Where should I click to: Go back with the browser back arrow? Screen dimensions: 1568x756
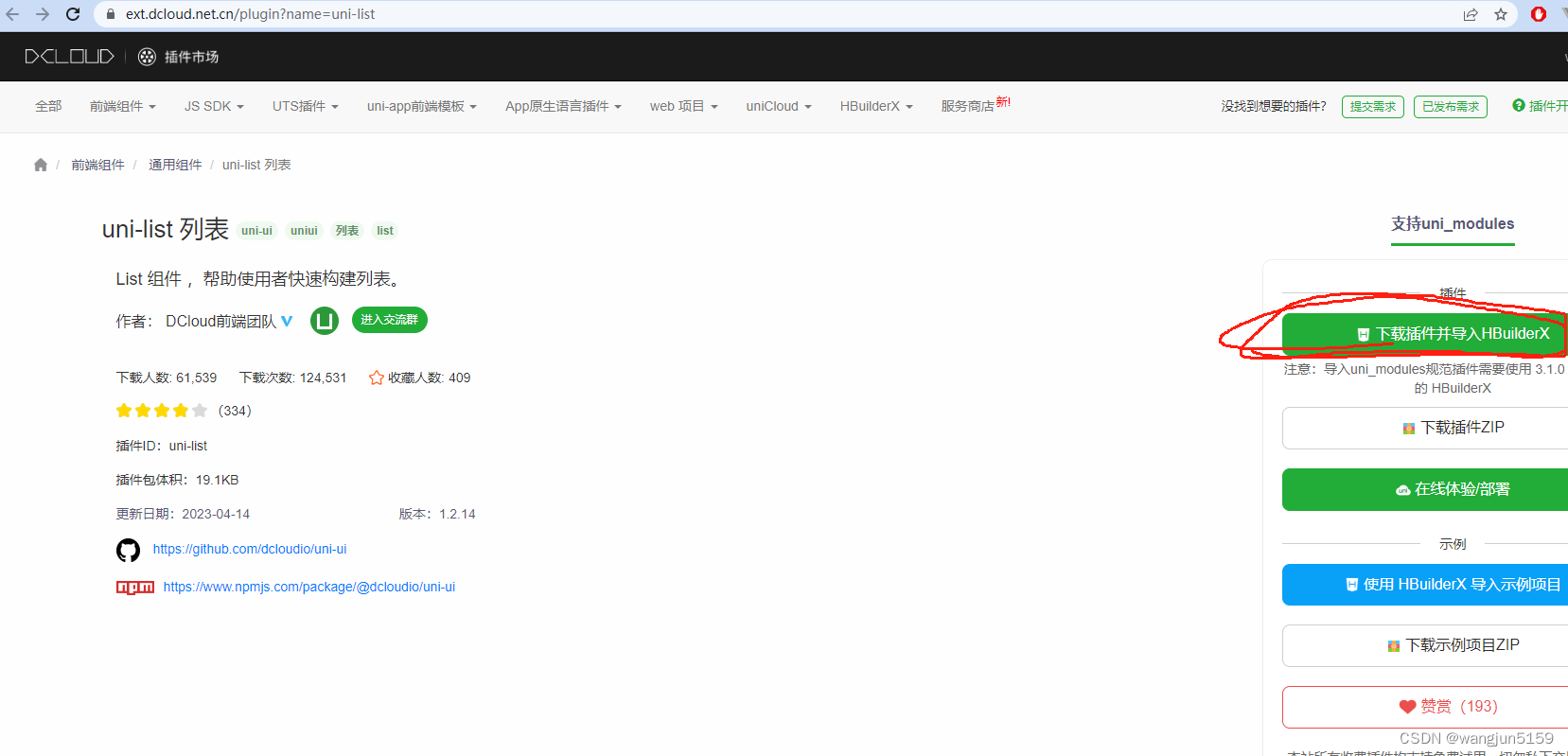(13, 14)
